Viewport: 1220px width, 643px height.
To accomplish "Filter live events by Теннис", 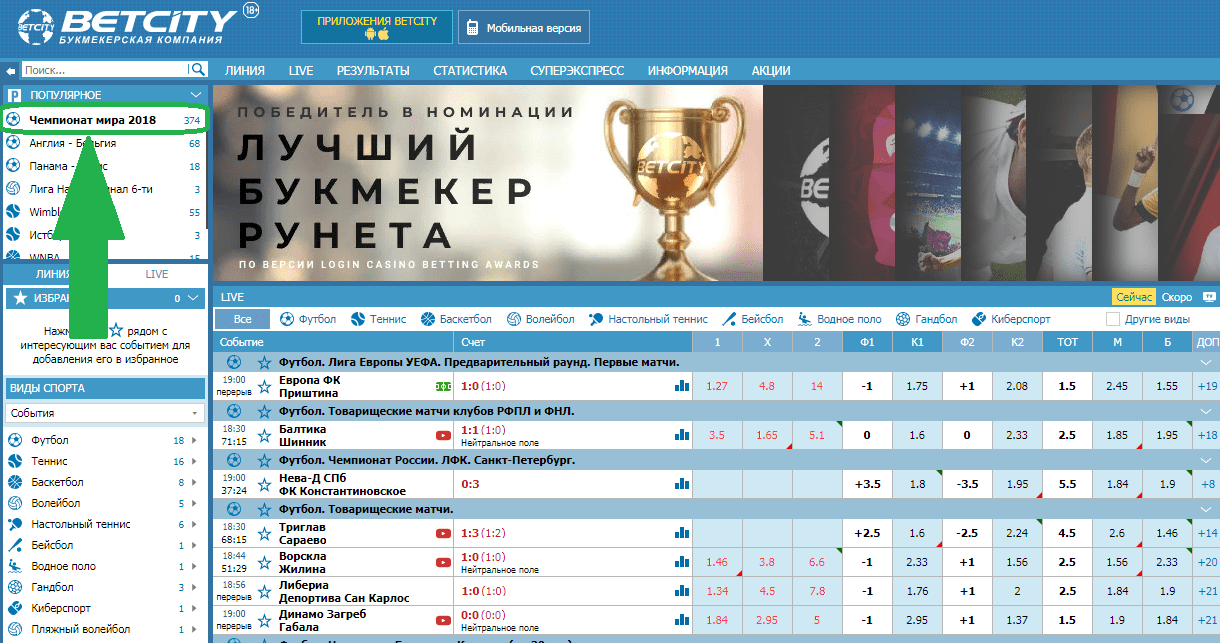I will (x=378, y=319).
